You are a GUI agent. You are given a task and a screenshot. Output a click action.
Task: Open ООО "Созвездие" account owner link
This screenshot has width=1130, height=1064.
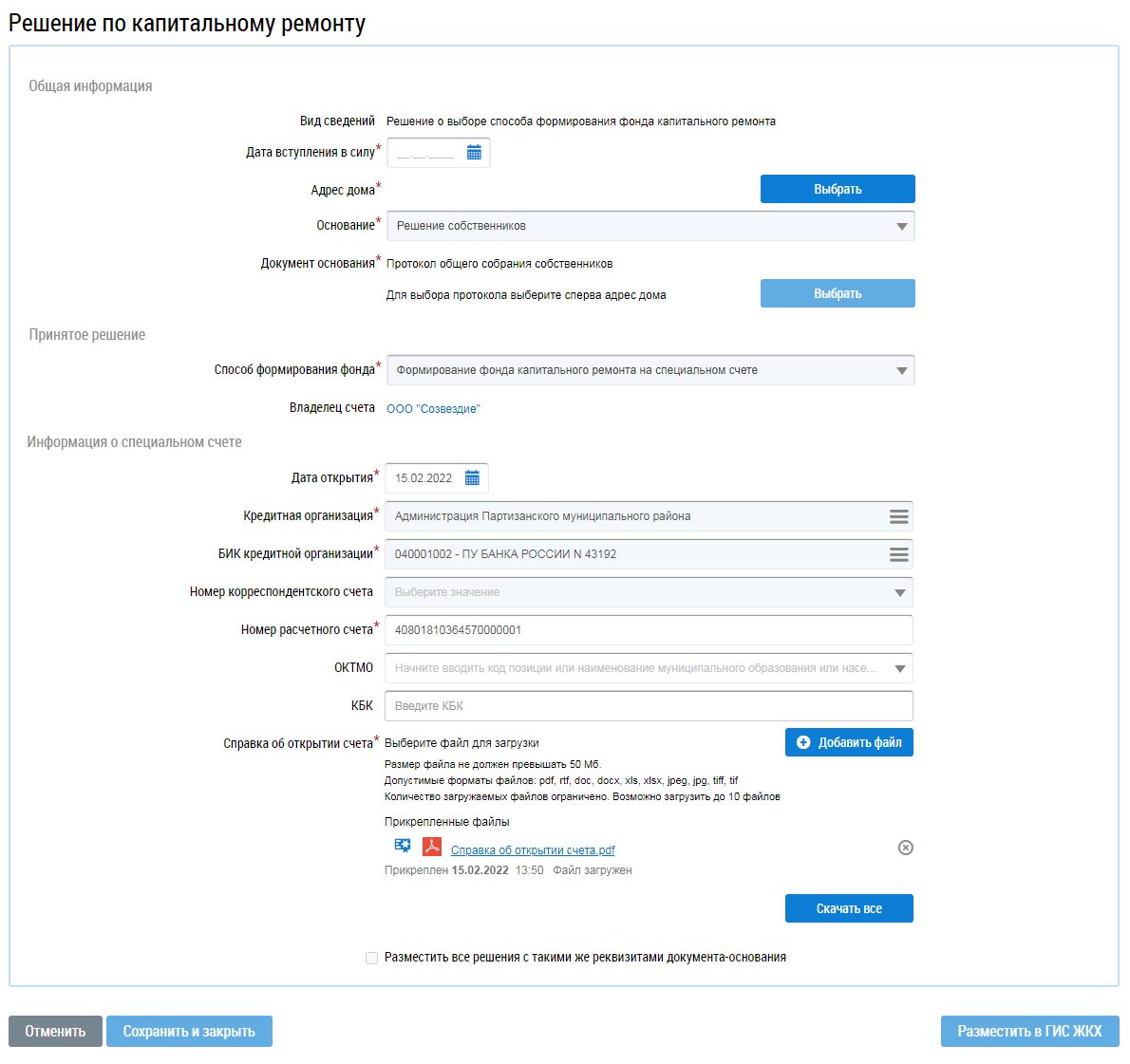433,409
